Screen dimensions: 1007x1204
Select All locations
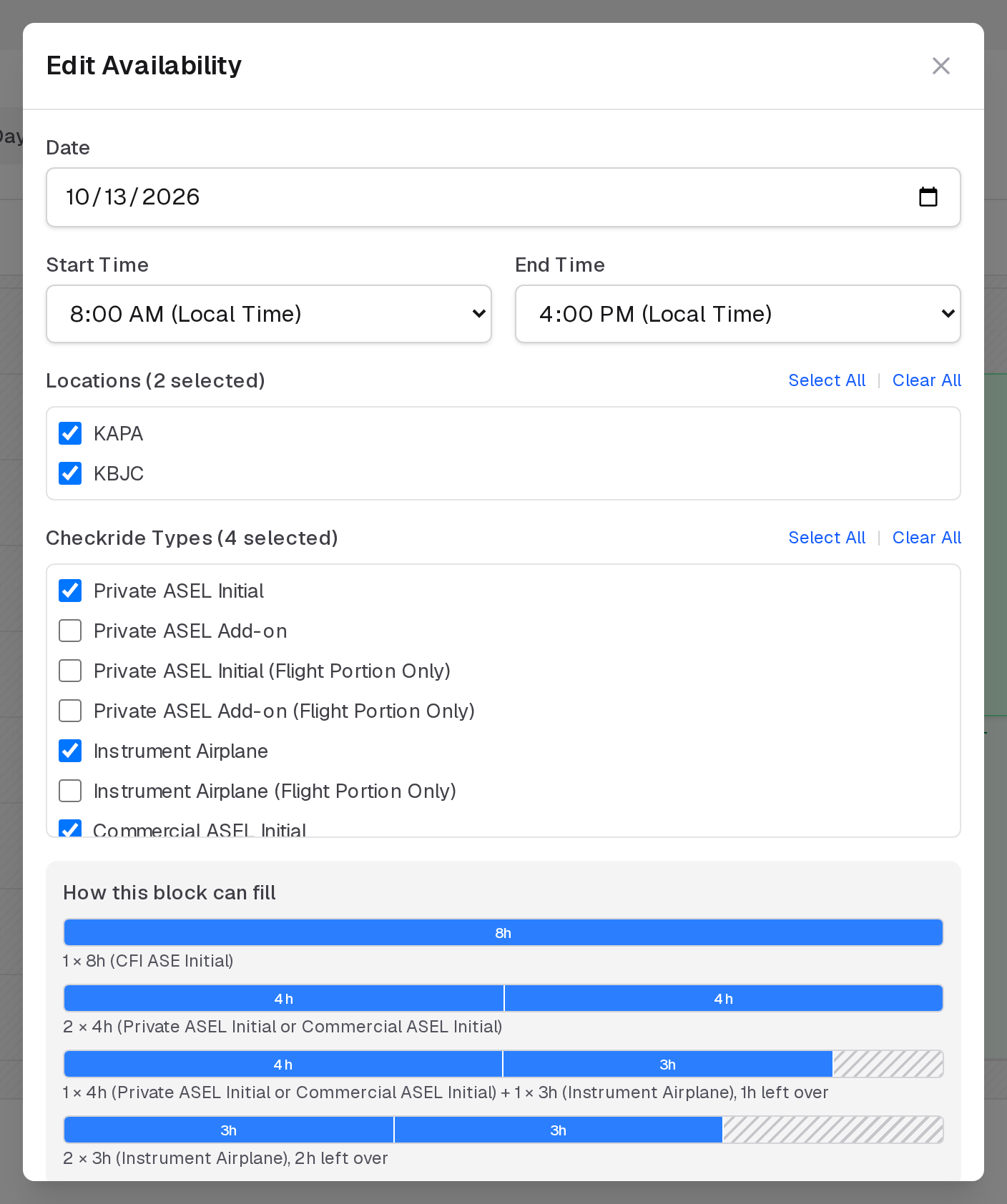(827, 380)
